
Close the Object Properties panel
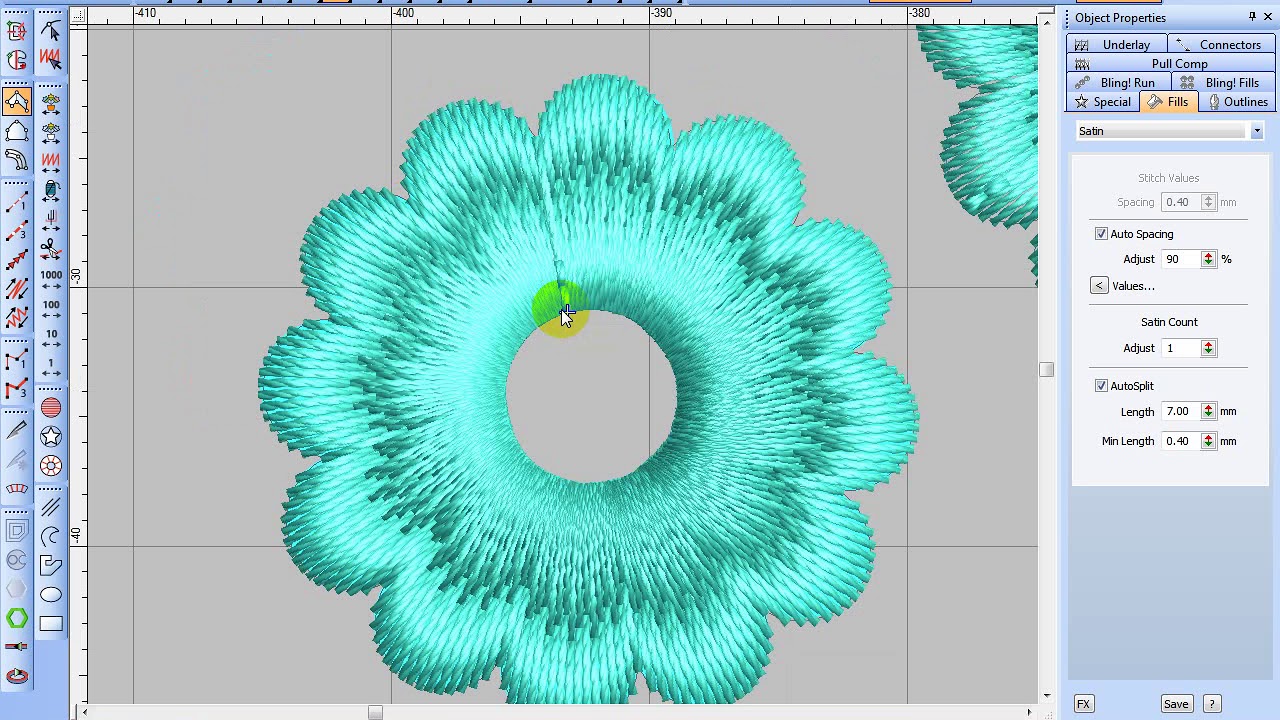(x=1268, y=17)
